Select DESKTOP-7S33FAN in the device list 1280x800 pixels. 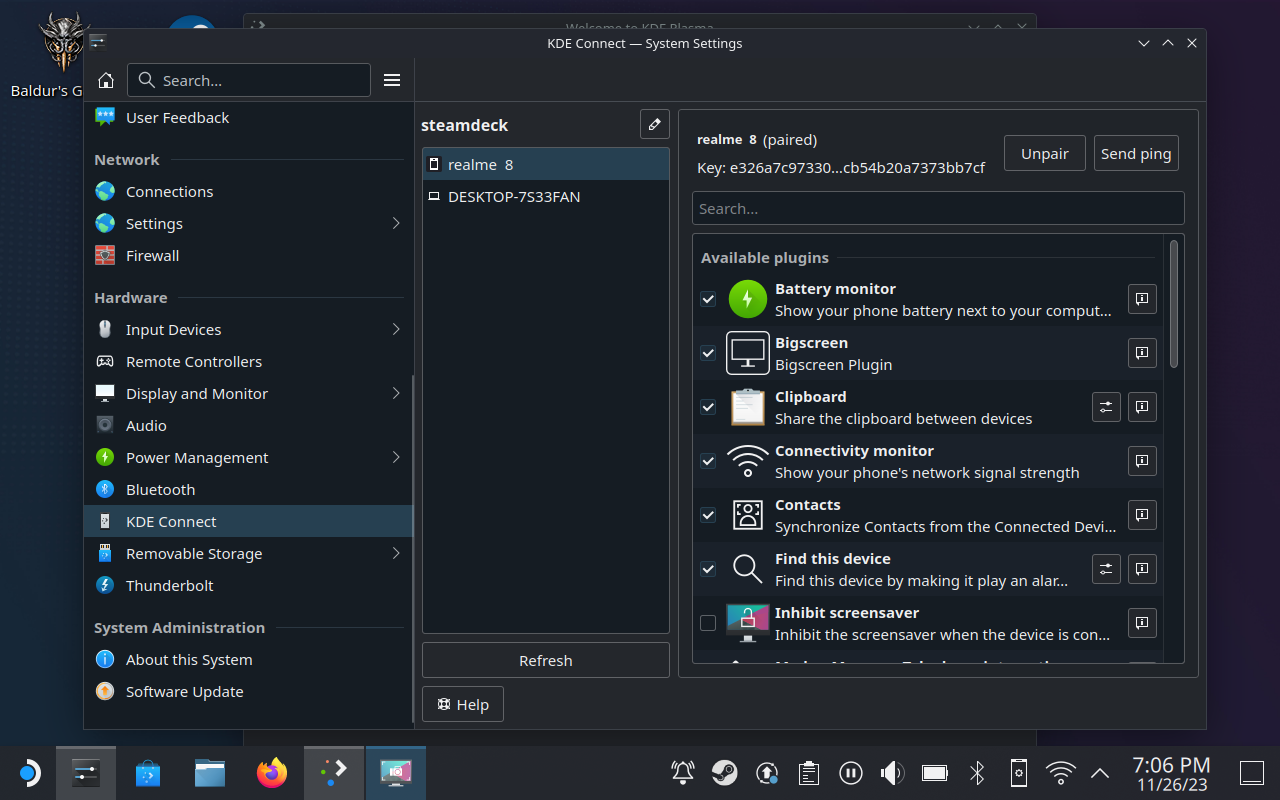point(513,197)
